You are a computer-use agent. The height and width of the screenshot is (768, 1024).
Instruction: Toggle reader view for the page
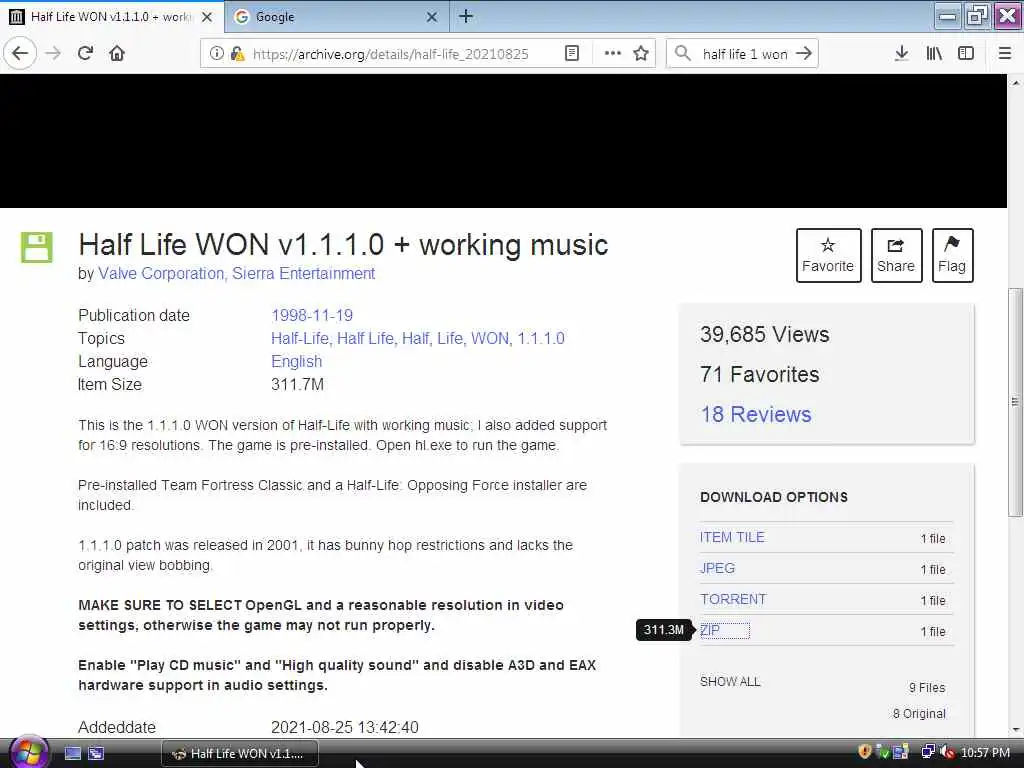tap(571, 54)
